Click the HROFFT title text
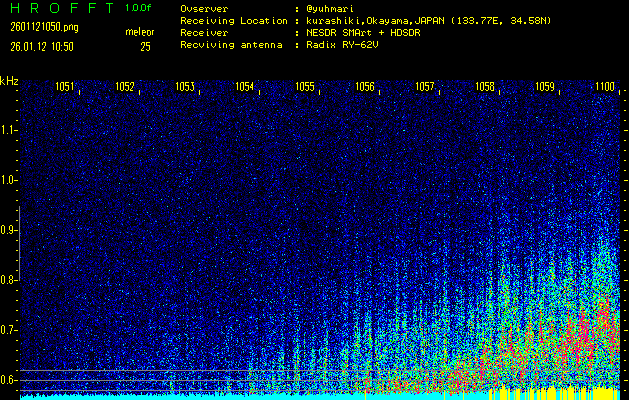The width and height of the screenshot is (629, 400). 61,8
